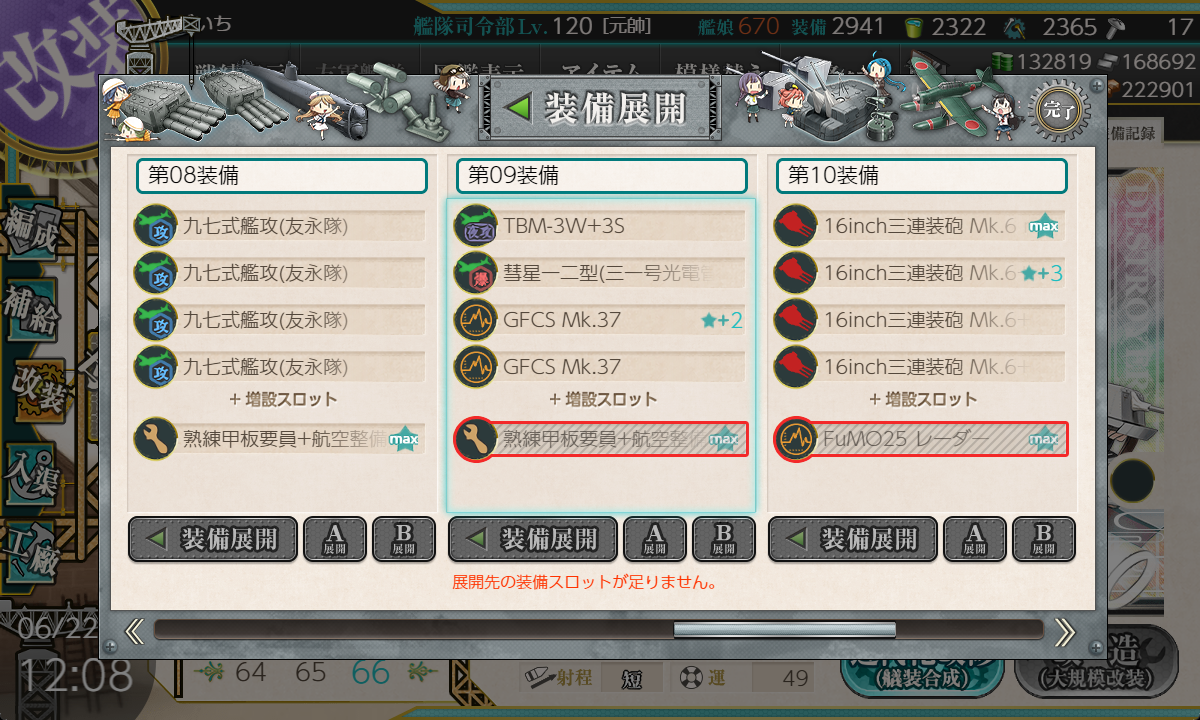1200x720 pixels.
Task: Click the B展開 button under 第10装備
Action: tap(1044, 539)
